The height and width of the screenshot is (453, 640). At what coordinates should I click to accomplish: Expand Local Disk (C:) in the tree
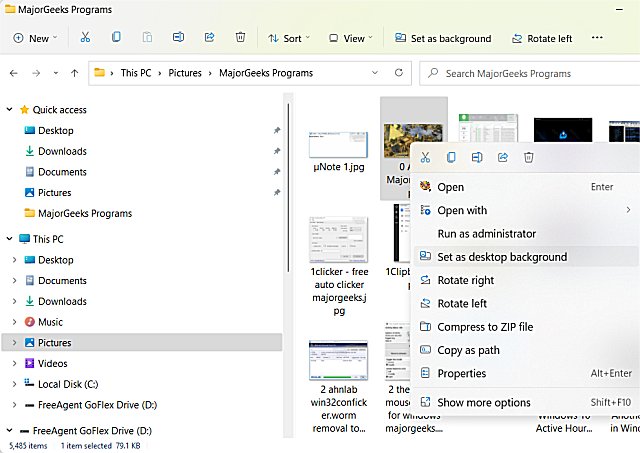(13, 384)
